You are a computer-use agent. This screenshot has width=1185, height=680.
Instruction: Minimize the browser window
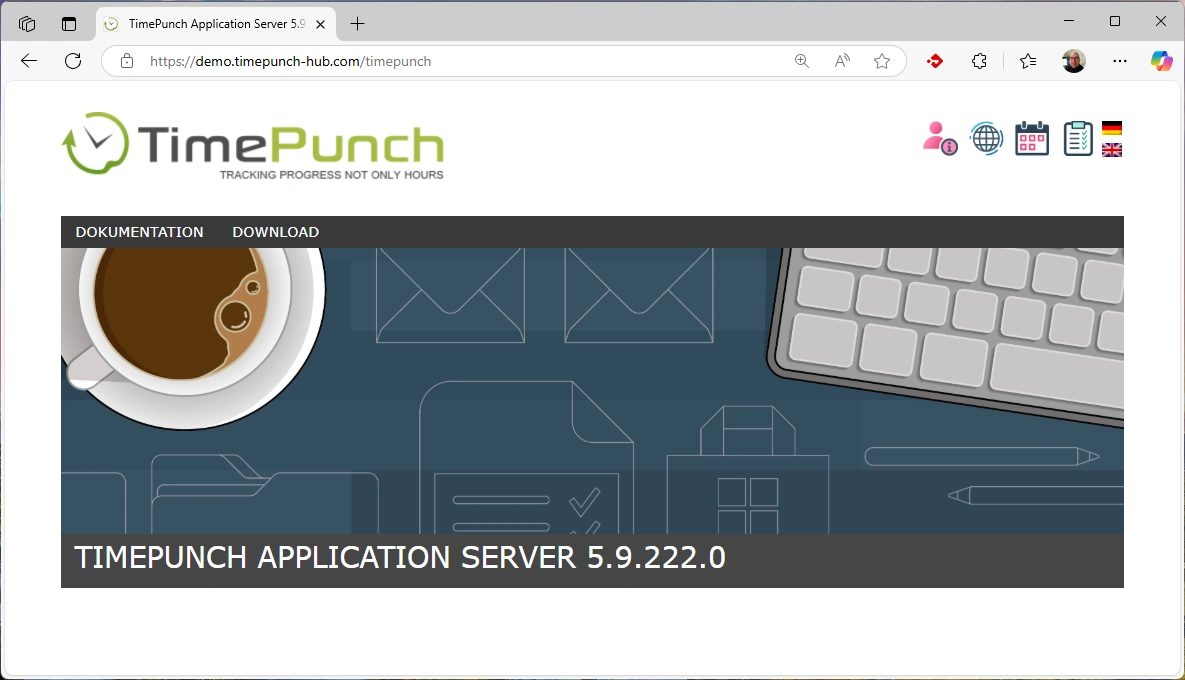[1069, 21]
